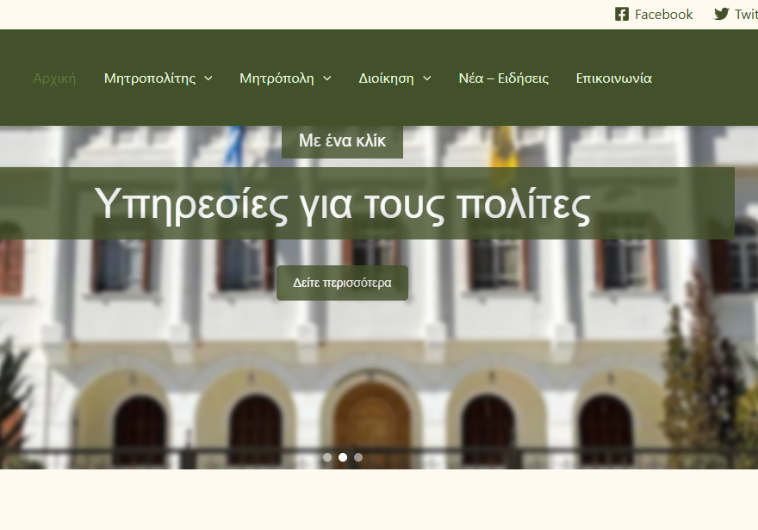
Task: Select the first slider dot
Action: pos(327,457)
